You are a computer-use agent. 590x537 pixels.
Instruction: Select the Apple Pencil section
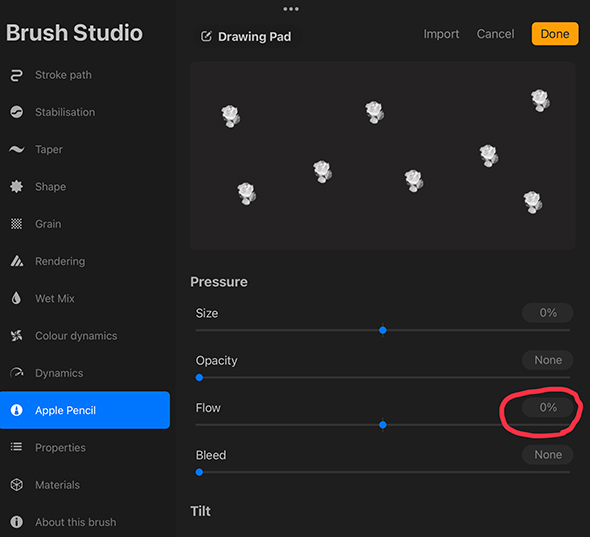85,410
